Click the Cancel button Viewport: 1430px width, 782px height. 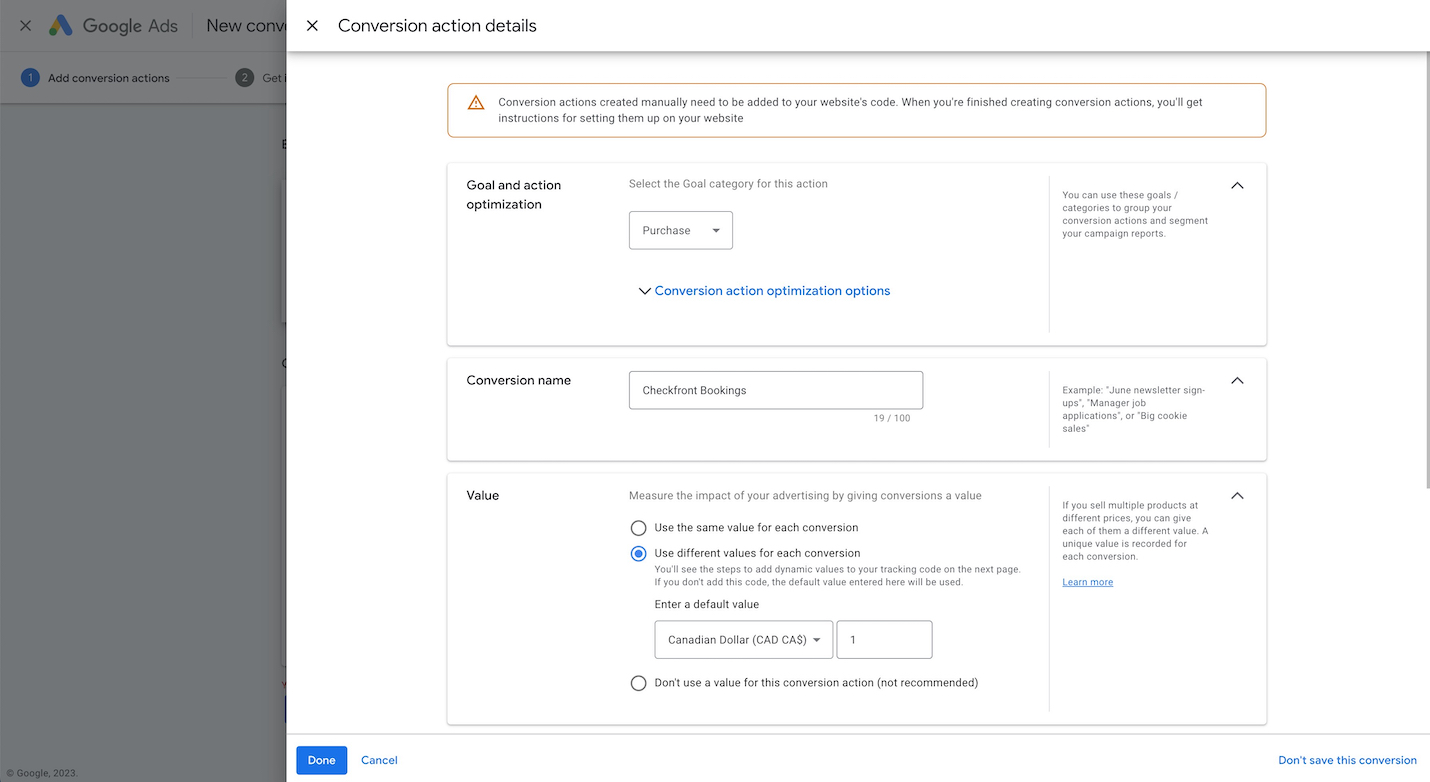coord(379,760)
